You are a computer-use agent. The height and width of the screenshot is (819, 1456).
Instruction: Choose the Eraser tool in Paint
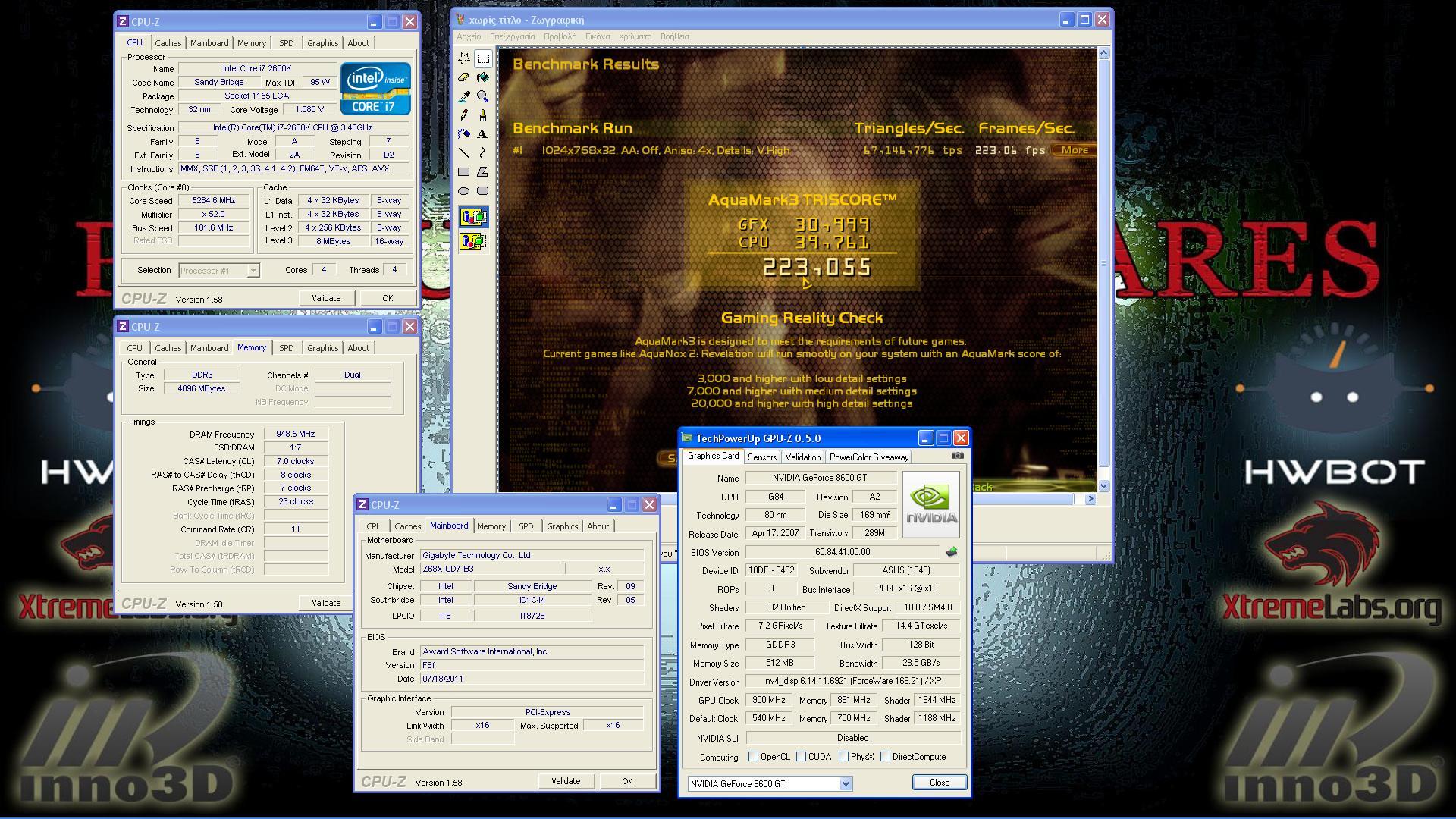click(464, 77)
